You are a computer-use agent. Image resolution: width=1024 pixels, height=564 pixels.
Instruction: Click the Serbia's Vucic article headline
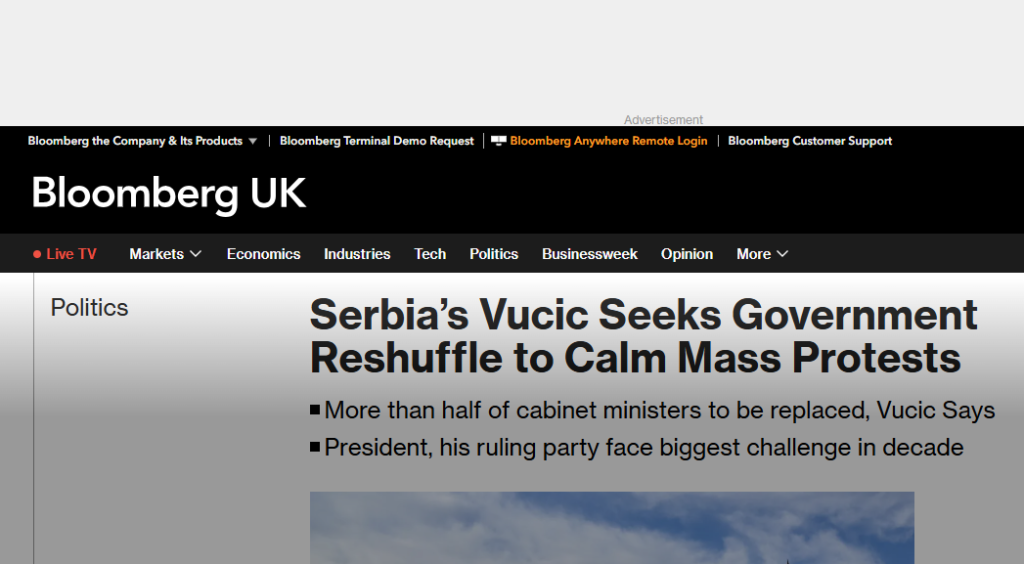pyautogui.click(x=643, y=336)
